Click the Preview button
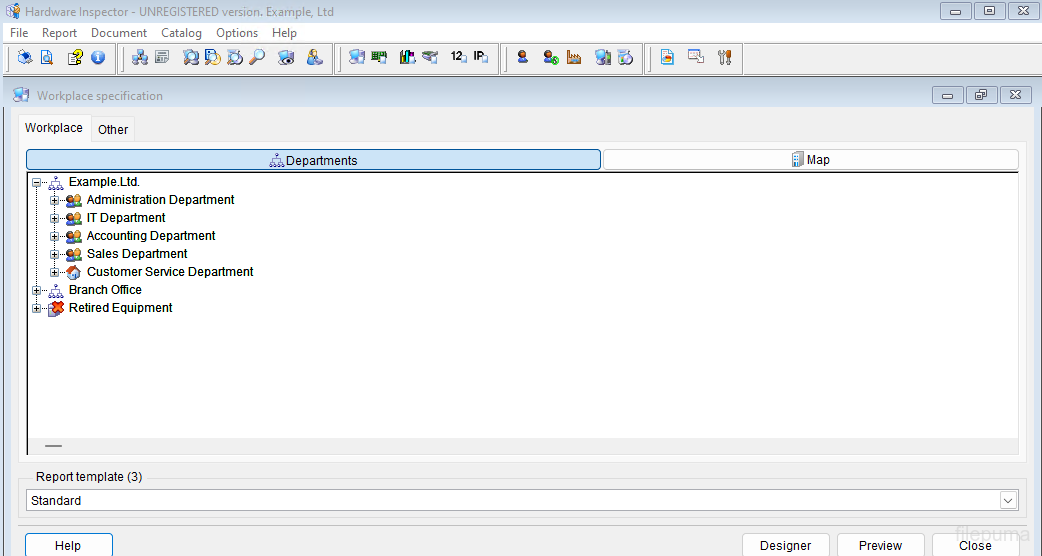1042x556 pixels. (x=880, y=545)
